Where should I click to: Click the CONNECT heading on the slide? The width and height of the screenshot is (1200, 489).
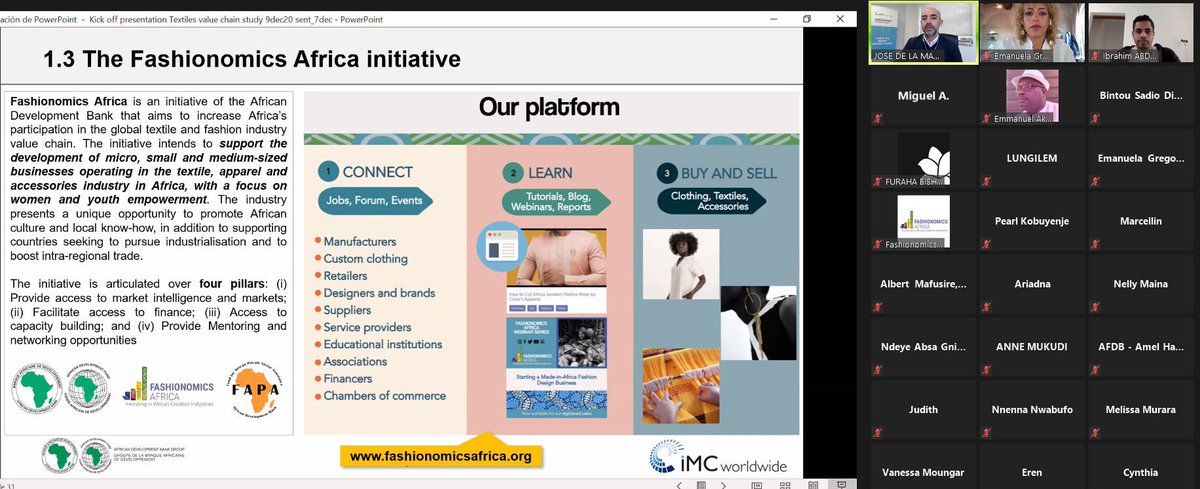pyautogui.click(x=376, y=173)
